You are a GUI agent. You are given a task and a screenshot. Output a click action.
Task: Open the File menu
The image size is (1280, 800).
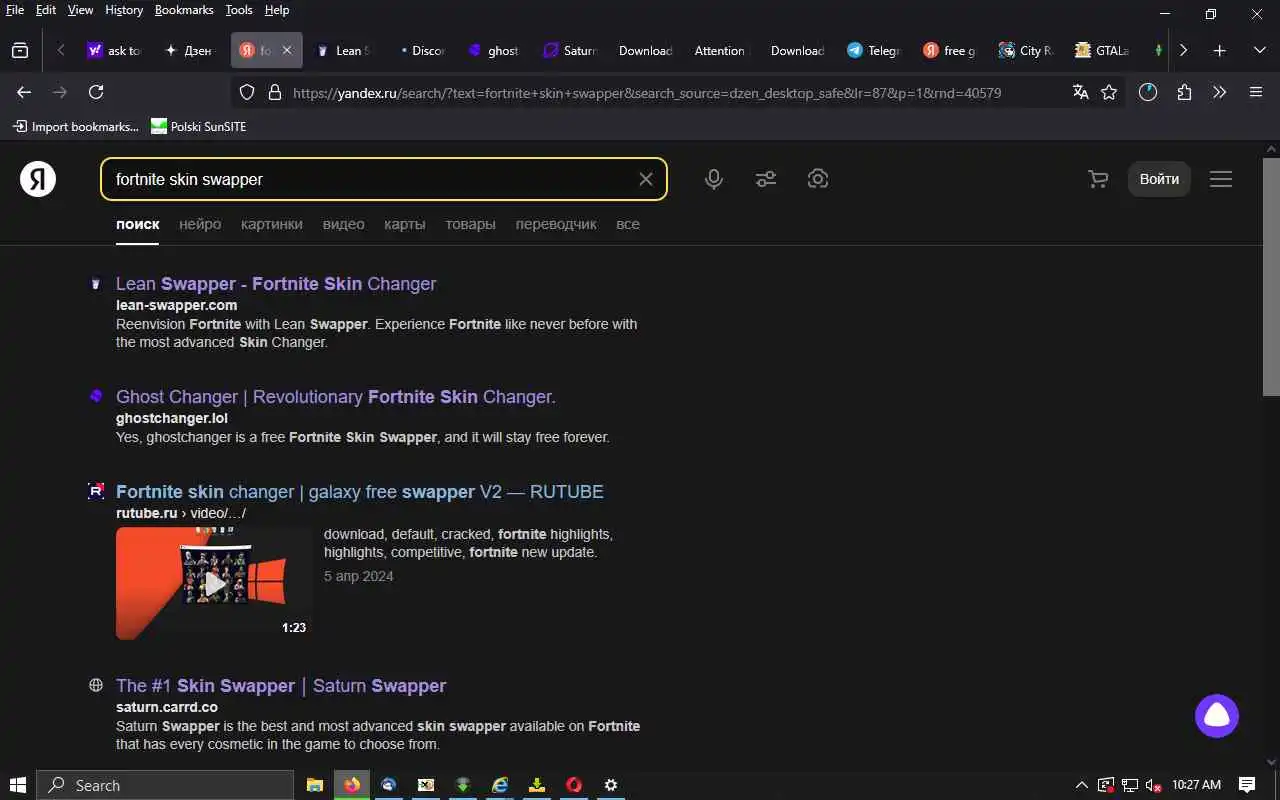click(x=15, y=10)
